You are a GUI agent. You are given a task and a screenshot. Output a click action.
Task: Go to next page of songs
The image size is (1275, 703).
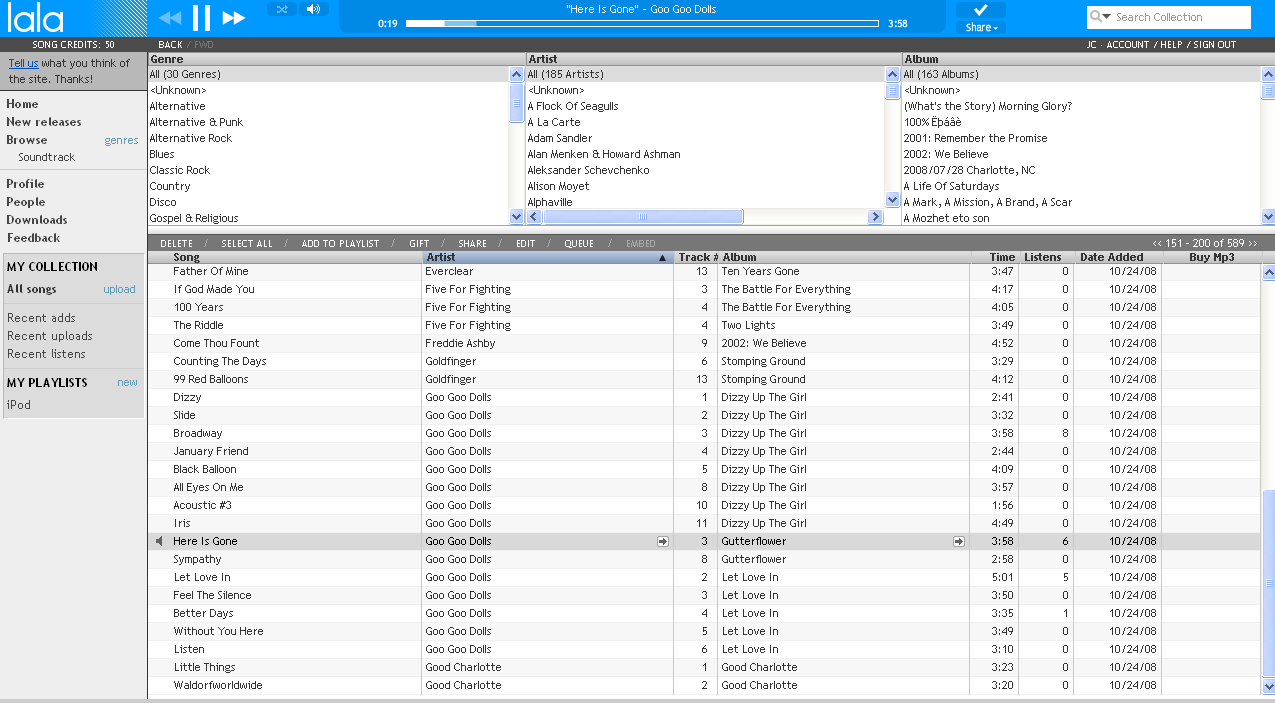click(x=1251, y=243)
